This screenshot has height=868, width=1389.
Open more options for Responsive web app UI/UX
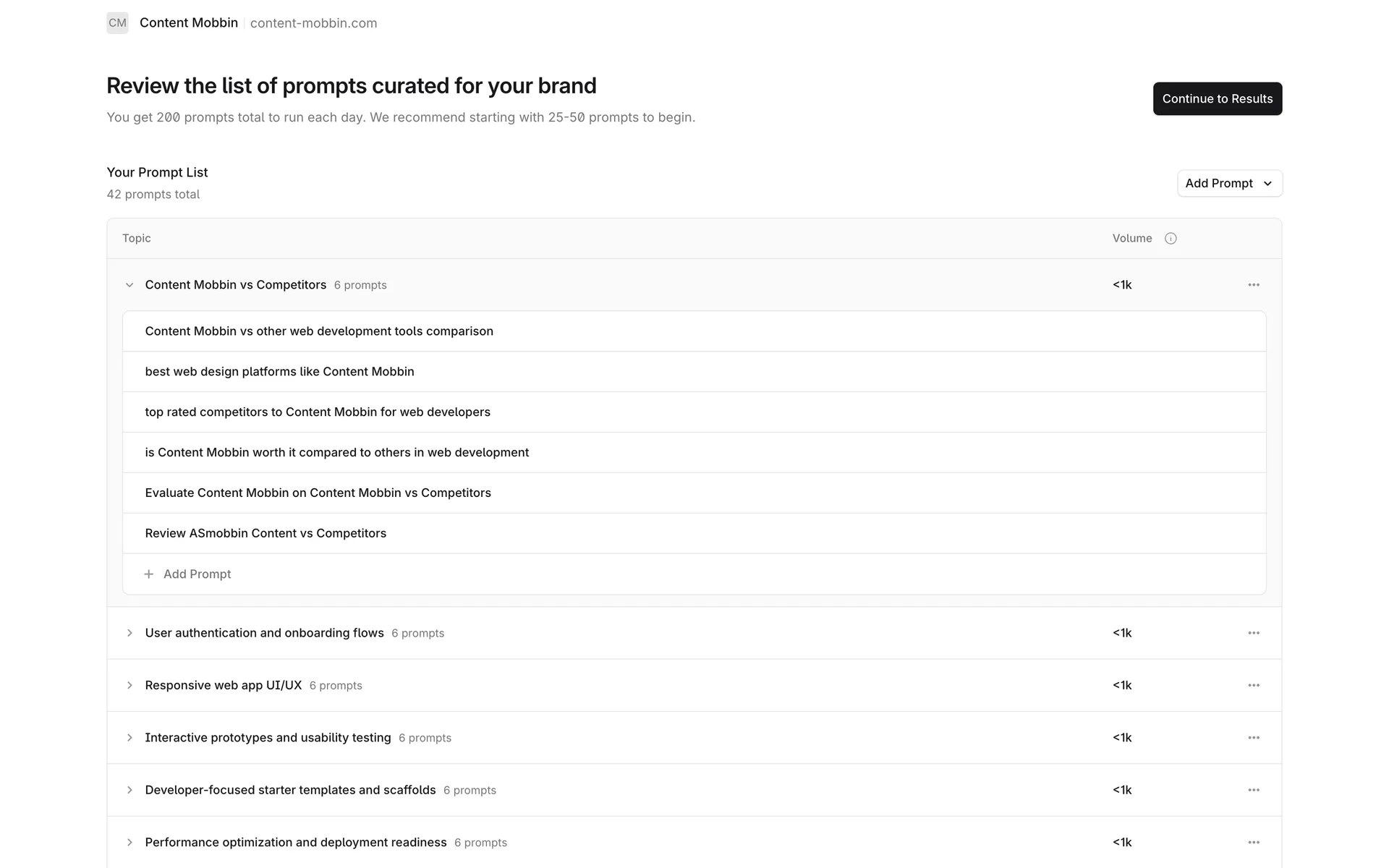click(1254, 685)
